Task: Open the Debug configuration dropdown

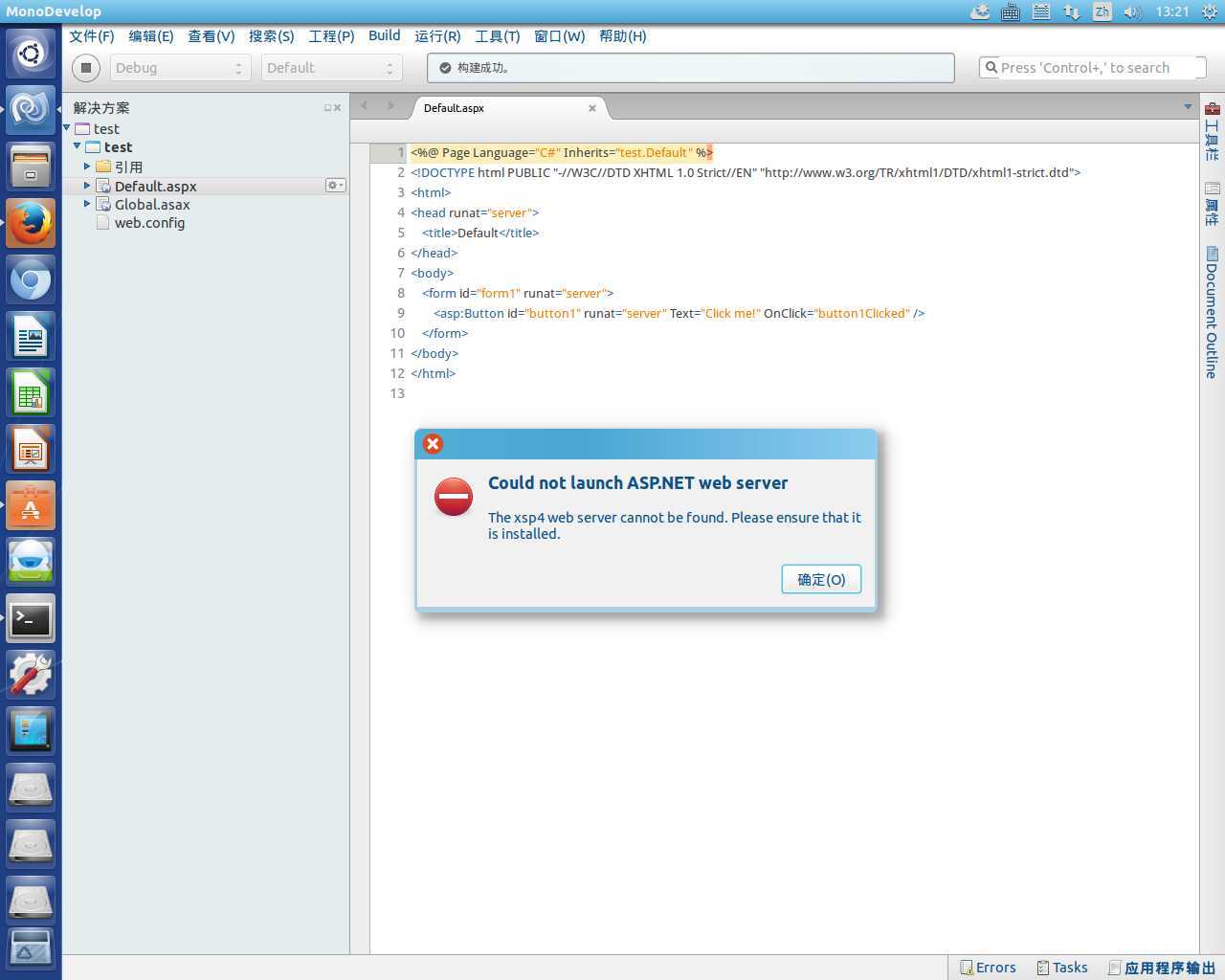Action: (x=179, y=68)
